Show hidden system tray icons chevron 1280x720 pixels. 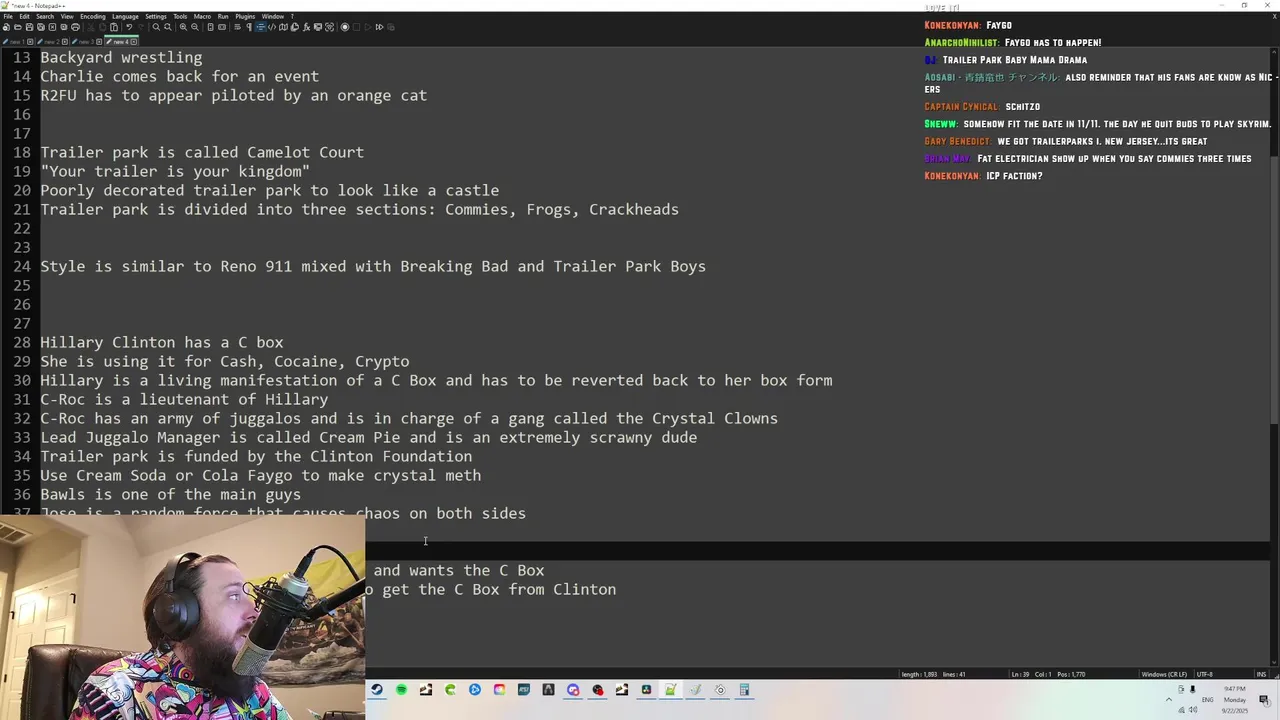coord(1169,700)
